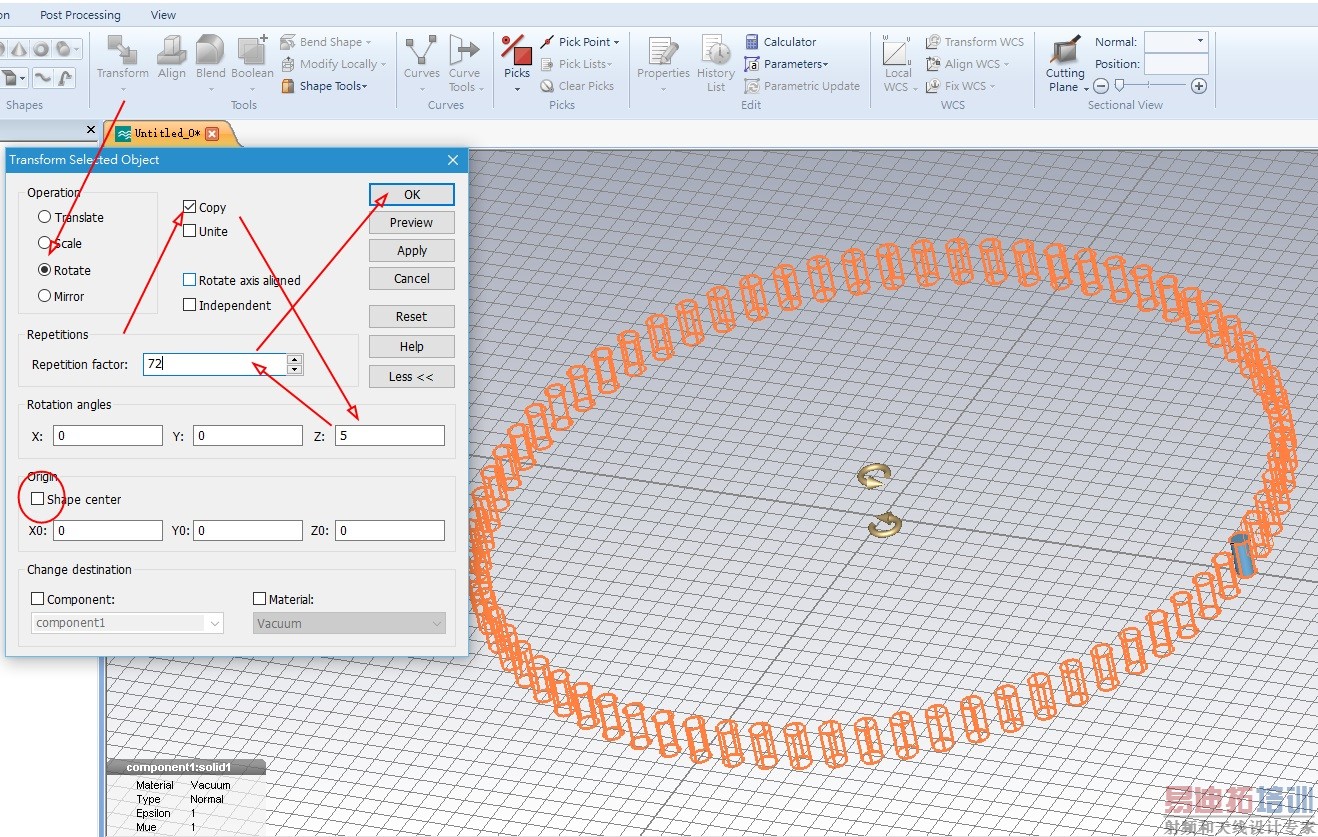
Task: Select the Cone shape tool
Action: pos(19,48)
